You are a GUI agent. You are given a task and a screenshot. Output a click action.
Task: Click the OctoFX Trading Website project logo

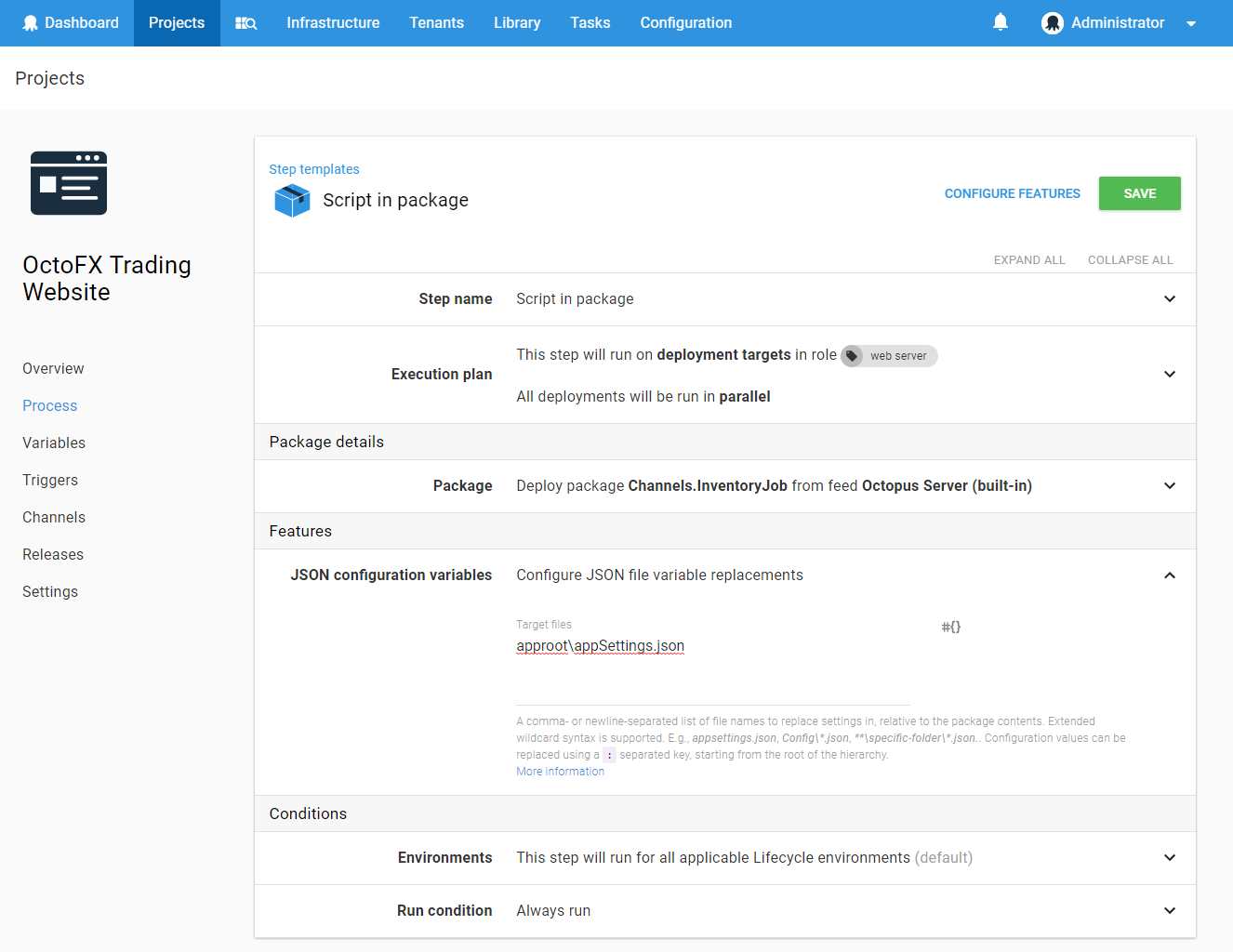[x=69, y=183]
